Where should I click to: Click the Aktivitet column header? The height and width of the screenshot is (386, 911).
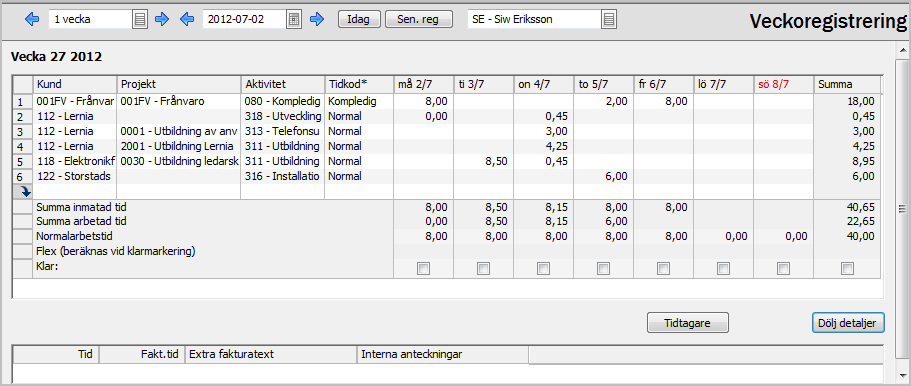pyautogui.click(x=282, y=84)
